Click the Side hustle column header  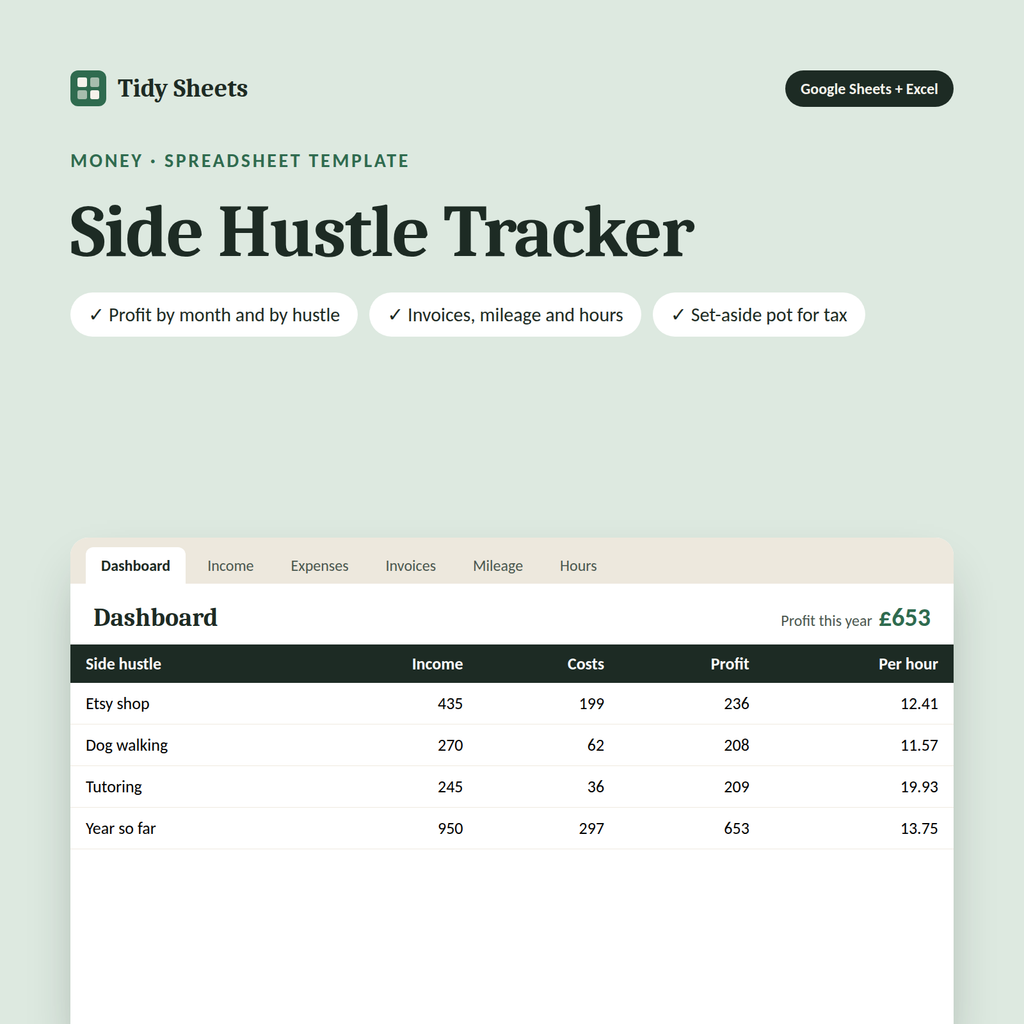(x=123, y=664)
